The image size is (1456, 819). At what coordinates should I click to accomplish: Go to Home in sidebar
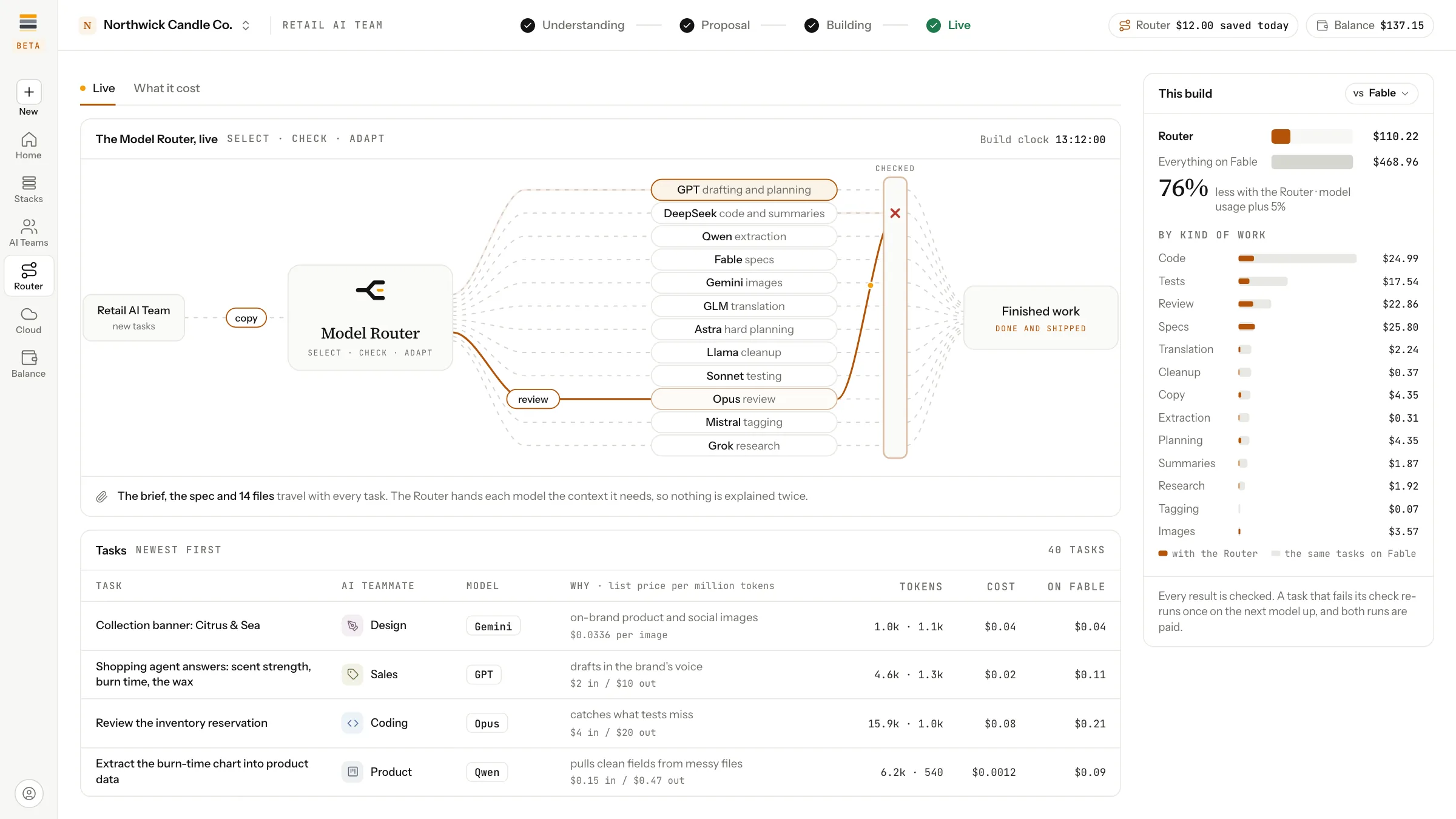pos(29,146)
